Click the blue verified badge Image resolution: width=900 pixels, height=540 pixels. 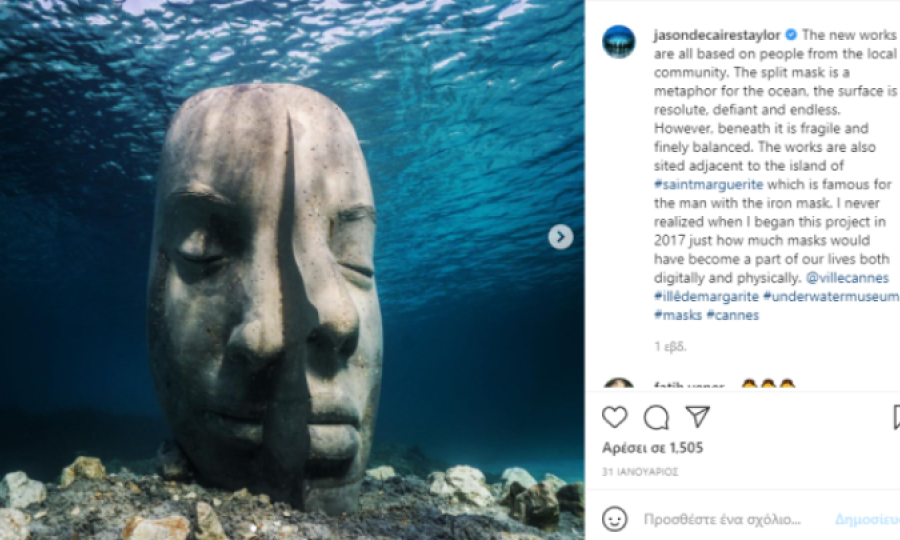(x=791, y=35)
